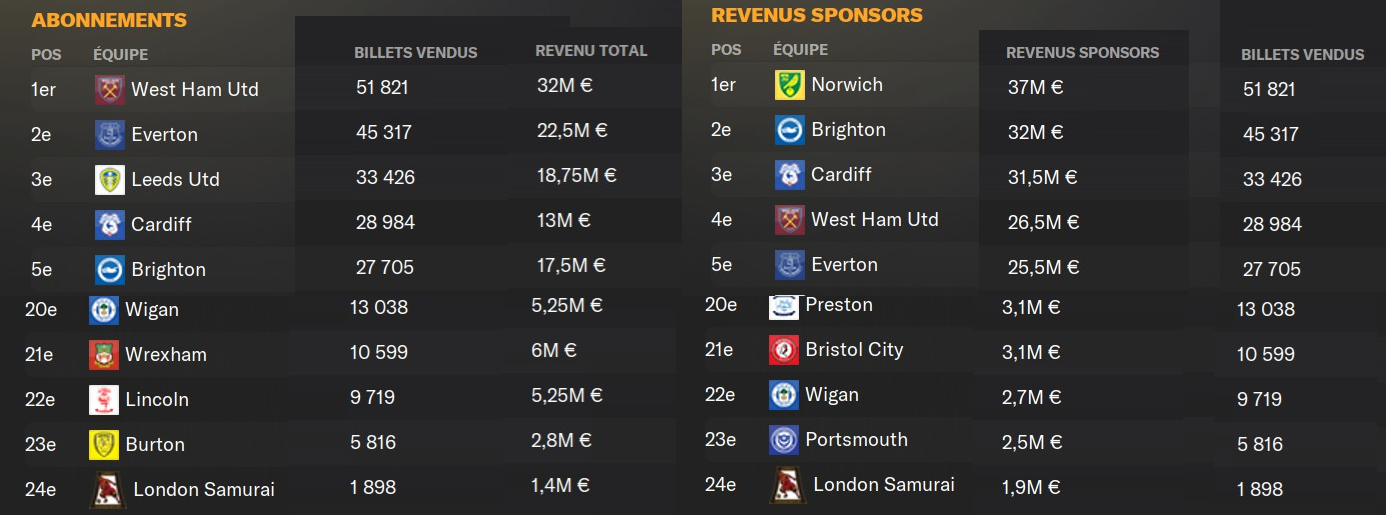Click the Norwich club badge
The image size is (1386, 515).
pyautogui.click(x=789, y=85)
